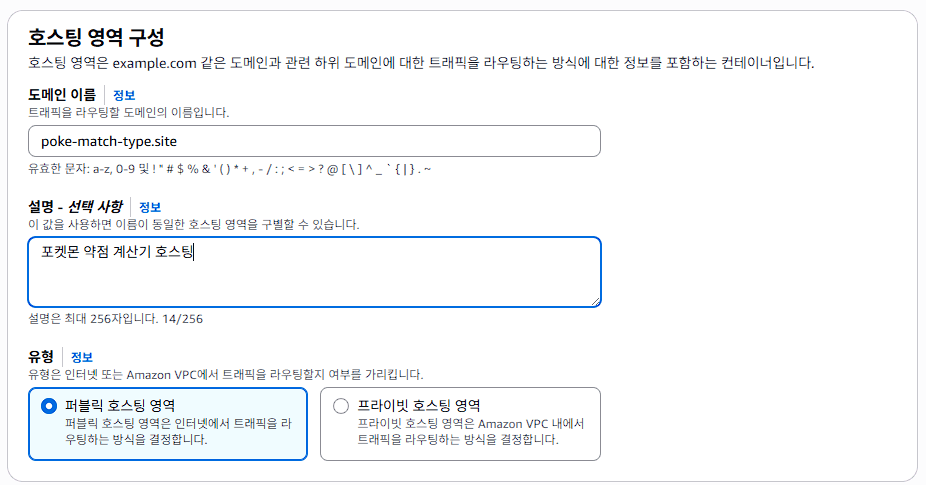
Task: Click the 퍼블릭 tile 인터넷 트래픽 description text
Action: pos(178,432)
